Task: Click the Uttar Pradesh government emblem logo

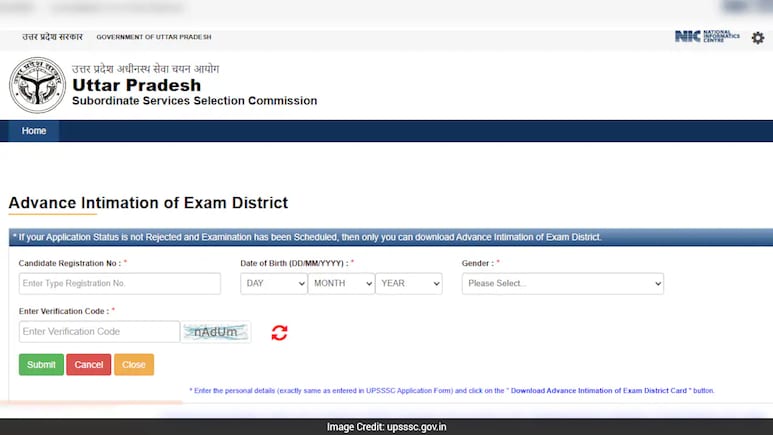Action: [37, 85]
